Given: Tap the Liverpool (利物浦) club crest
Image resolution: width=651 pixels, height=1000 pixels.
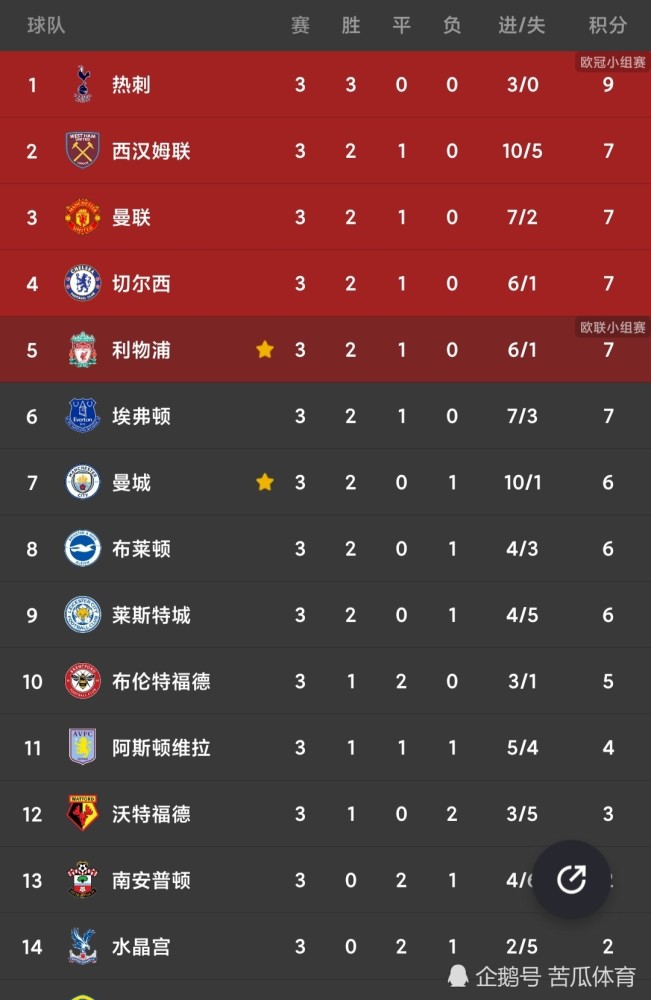Looking at the screenshot, I should point(83,349).
